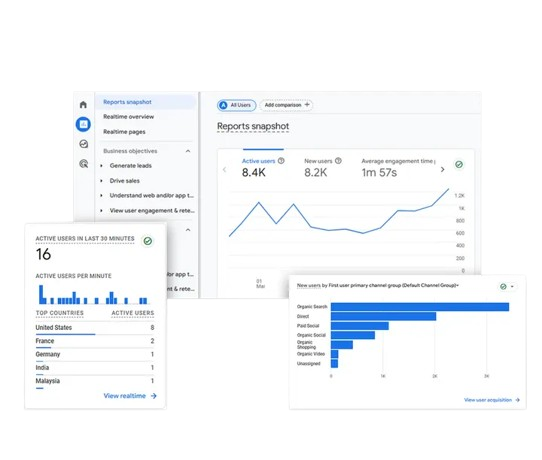Click the help icon beside Active users
The height and width of the screenshot is (460, 542).
281,161
